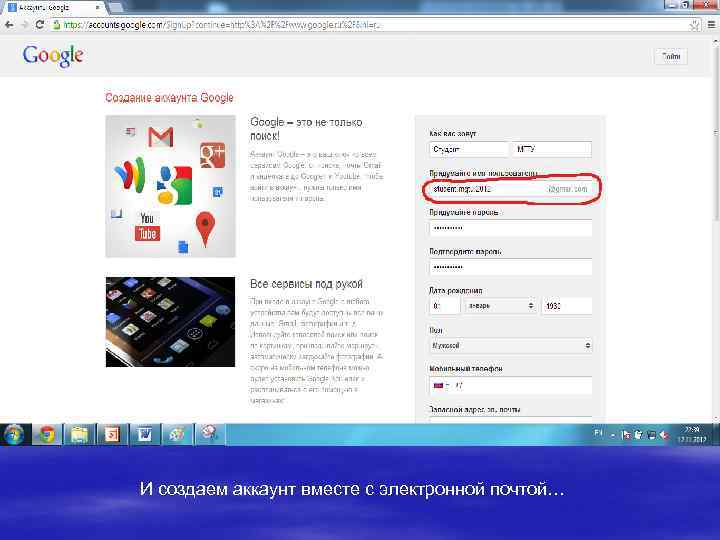This screenshot has height=540, width=720.
Task: Click the Word icon on the taskbar
Action: (x=145, y=434)
